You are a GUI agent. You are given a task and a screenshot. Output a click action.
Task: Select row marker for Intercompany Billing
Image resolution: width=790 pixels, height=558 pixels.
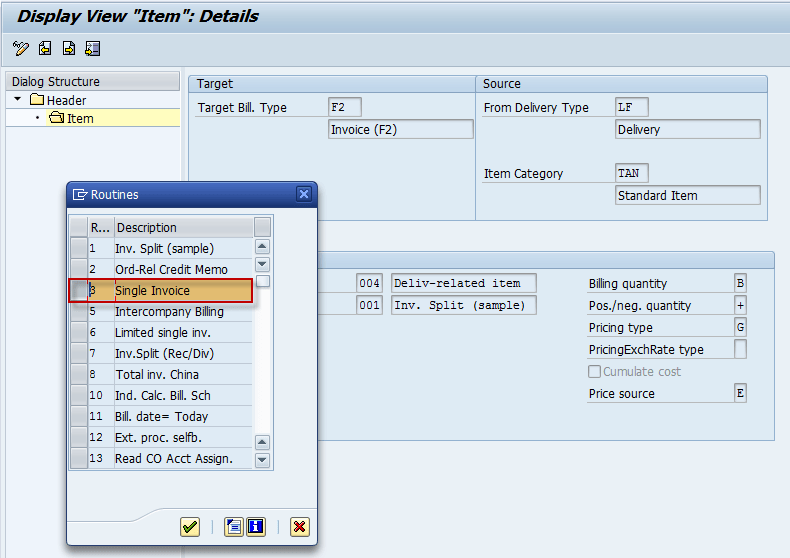click(79, 311)
